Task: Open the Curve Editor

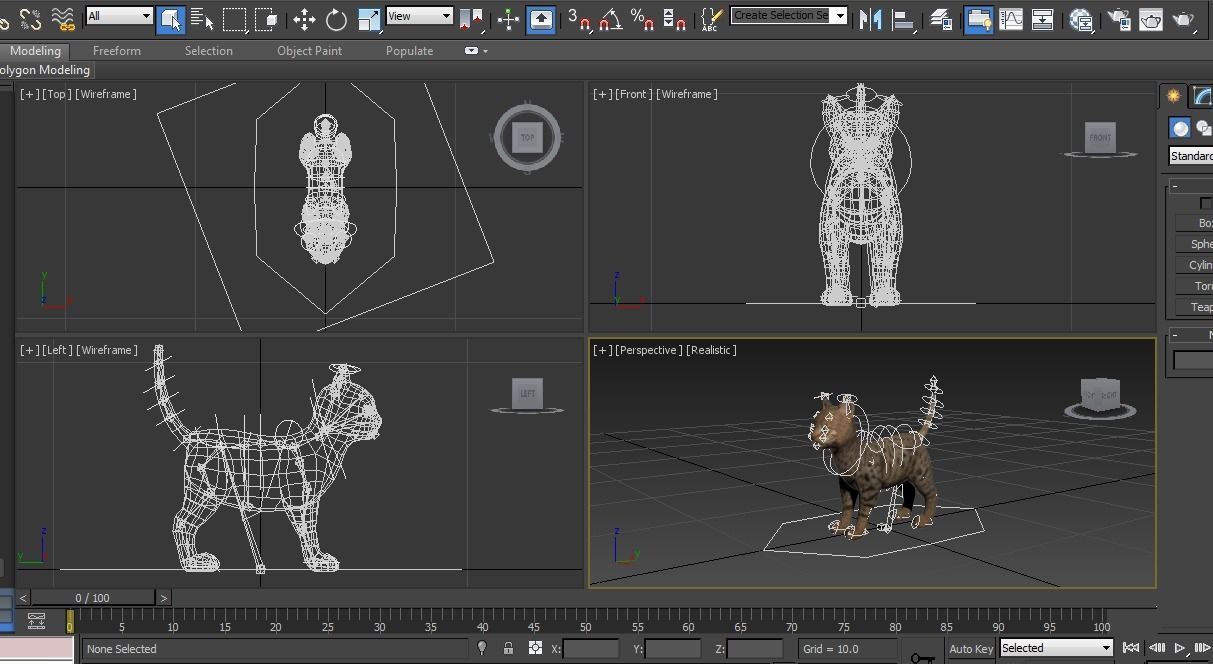Action: coord(1011,18)
